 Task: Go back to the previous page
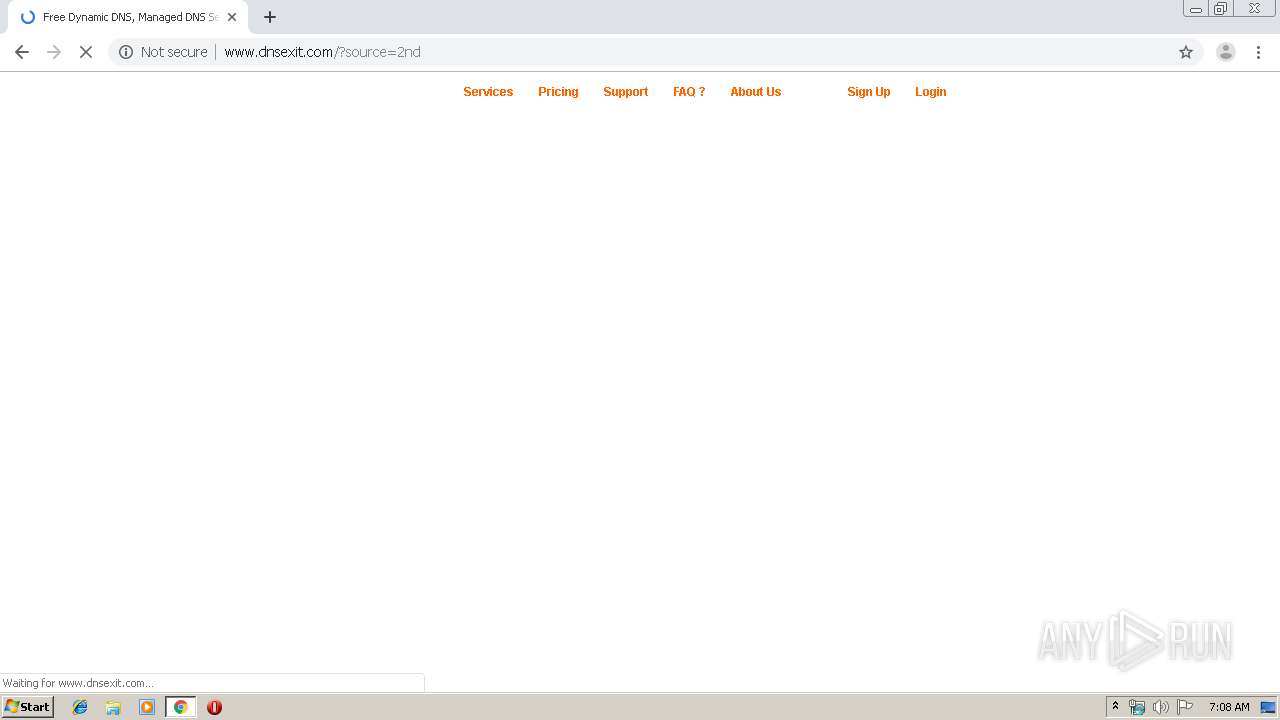(22, 52)
